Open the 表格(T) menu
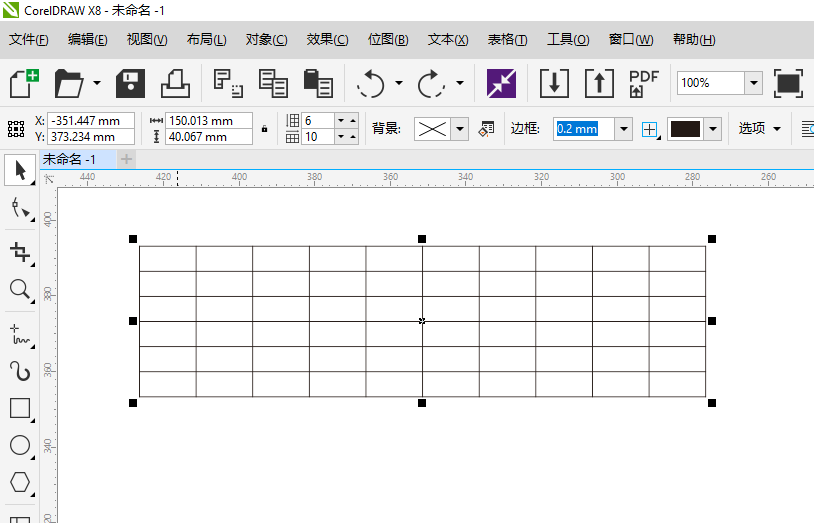The image size is (814, 523). [x=507, y=39]
